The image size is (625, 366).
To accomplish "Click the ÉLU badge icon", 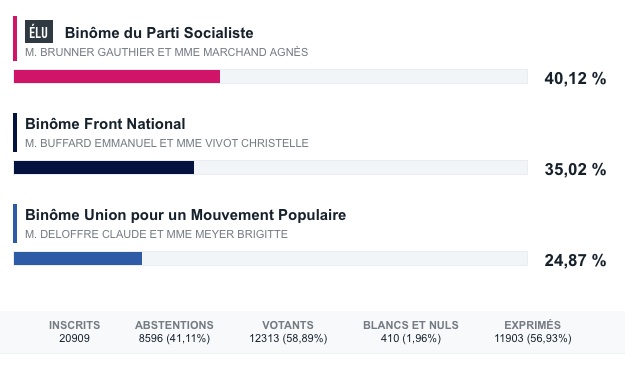I will (39, 31).
